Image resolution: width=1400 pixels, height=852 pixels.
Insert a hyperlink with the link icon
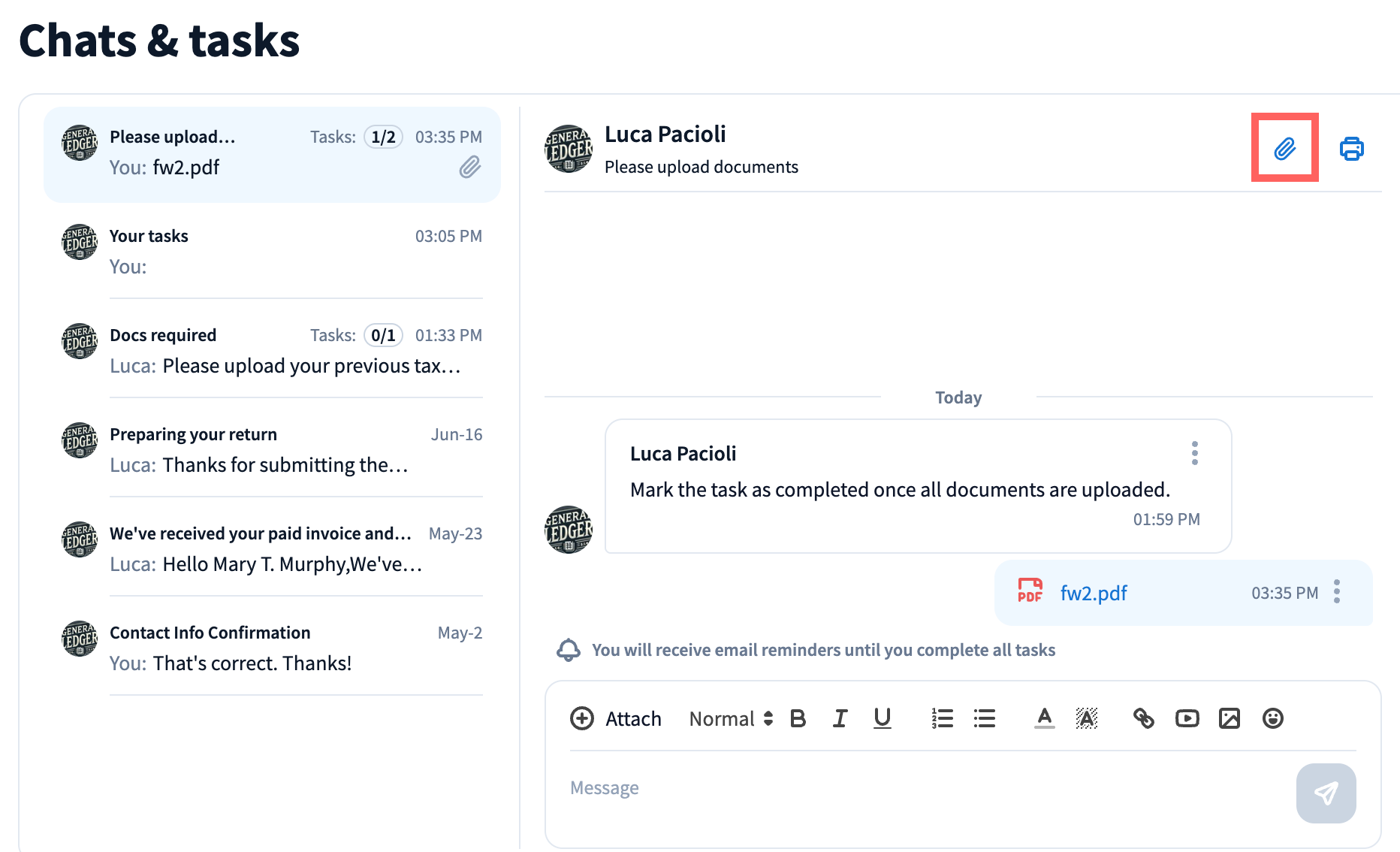(1143, 718)
